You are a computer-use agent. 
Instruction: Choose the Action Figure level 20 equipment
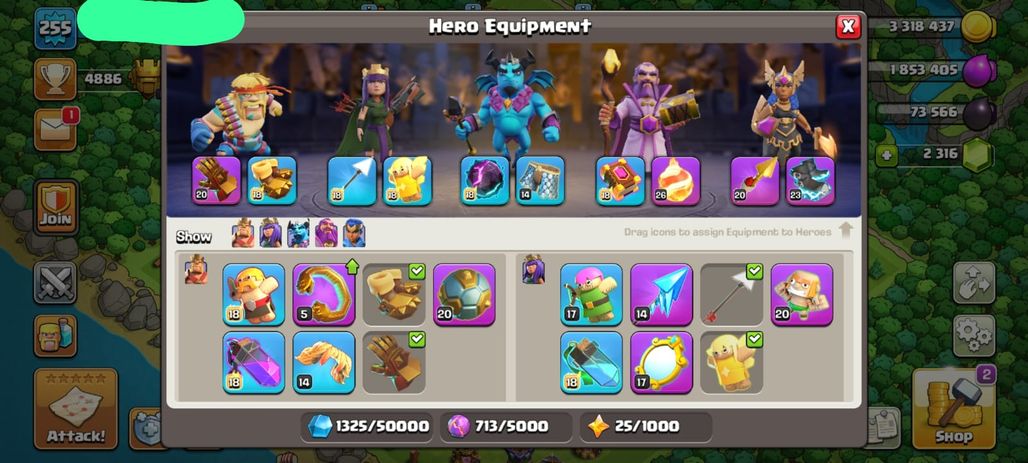tap(802, 294)
